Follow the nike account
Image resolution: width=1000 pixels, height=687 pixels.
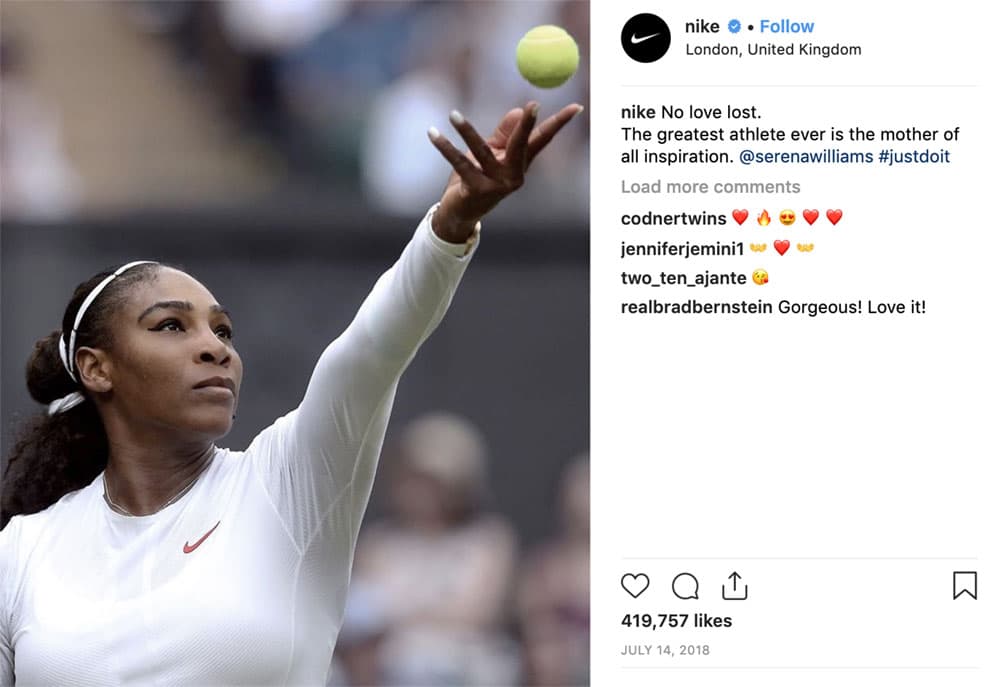[786, 26]
